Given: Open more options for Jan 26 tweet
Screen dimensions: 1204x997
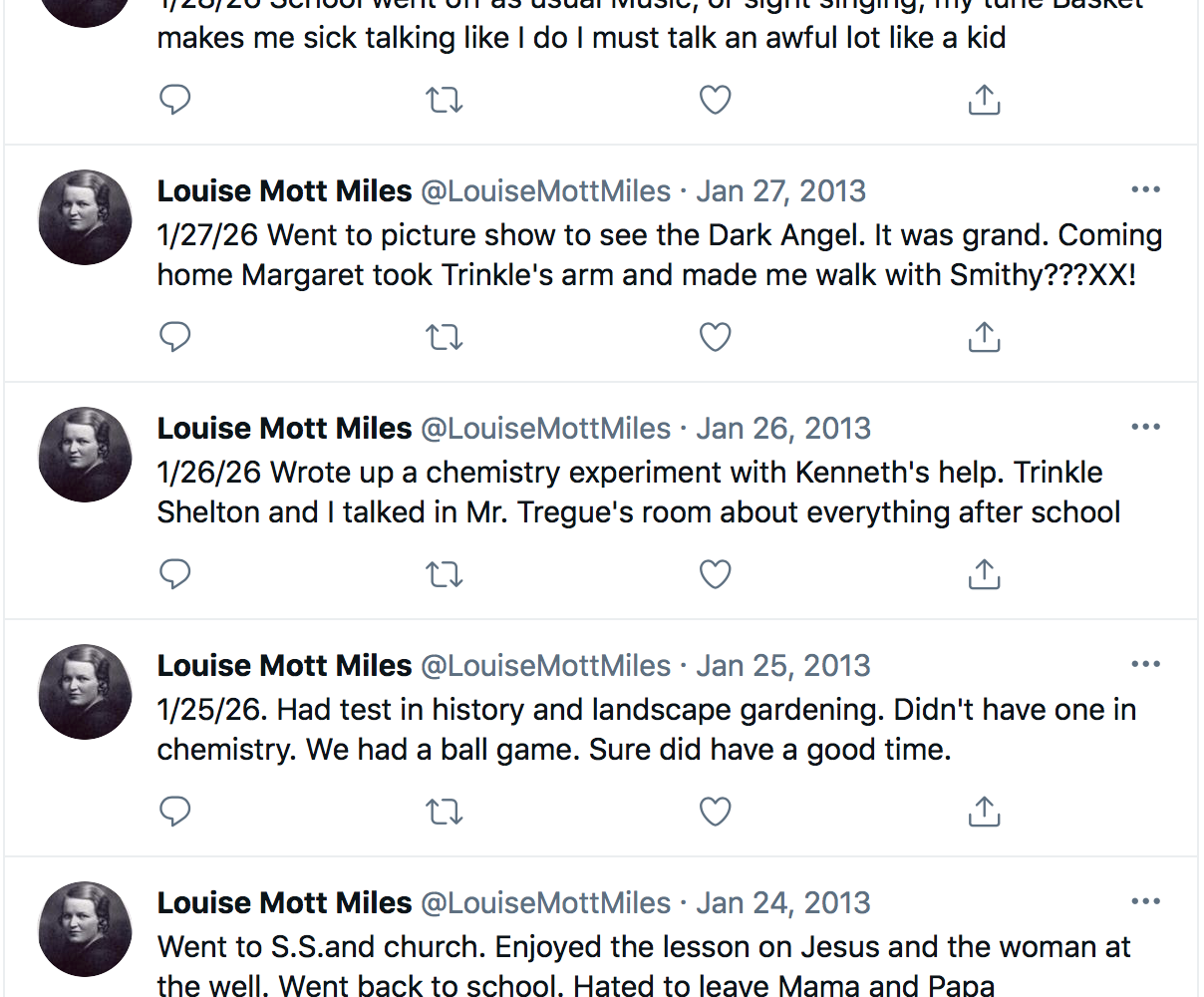Looking at the screenshot, I should pyautogui.click(x=1145, y=428).
